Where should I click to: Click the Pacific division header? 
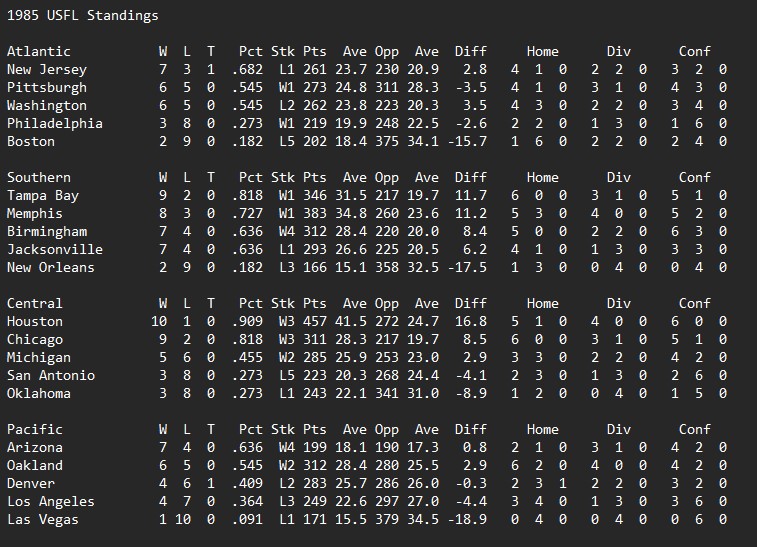(34, 429)
